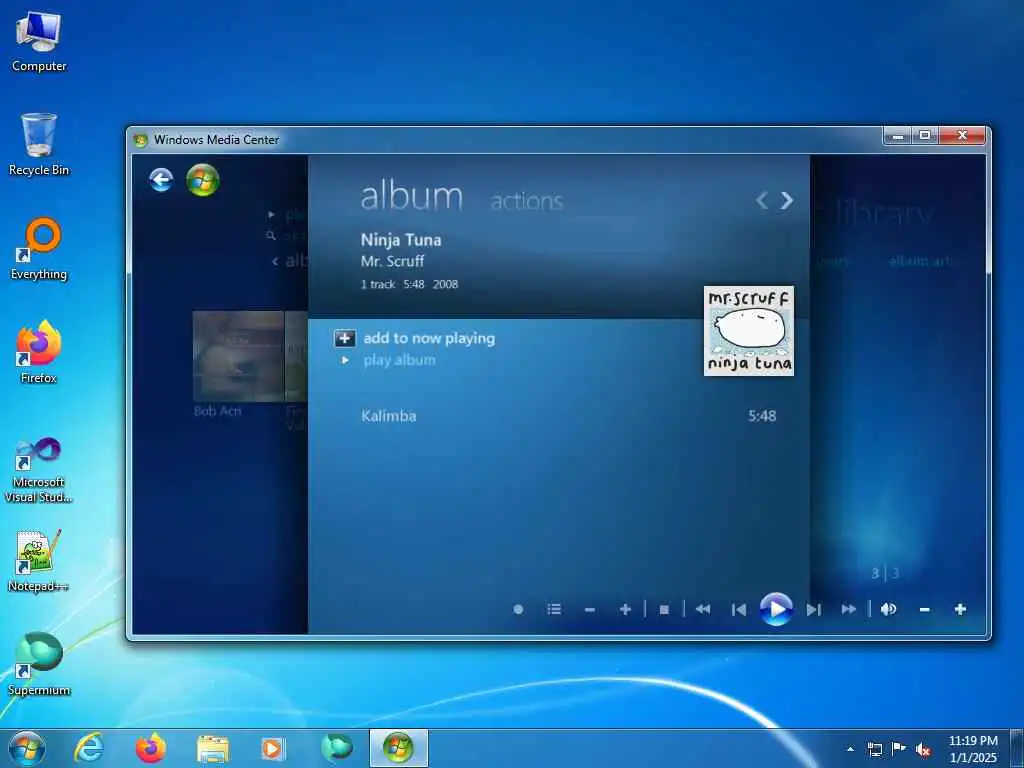Screen dimensions: 1024x768
Task: Click the 5:48 duration beside Kalimba
Action: tap(762, 416)
